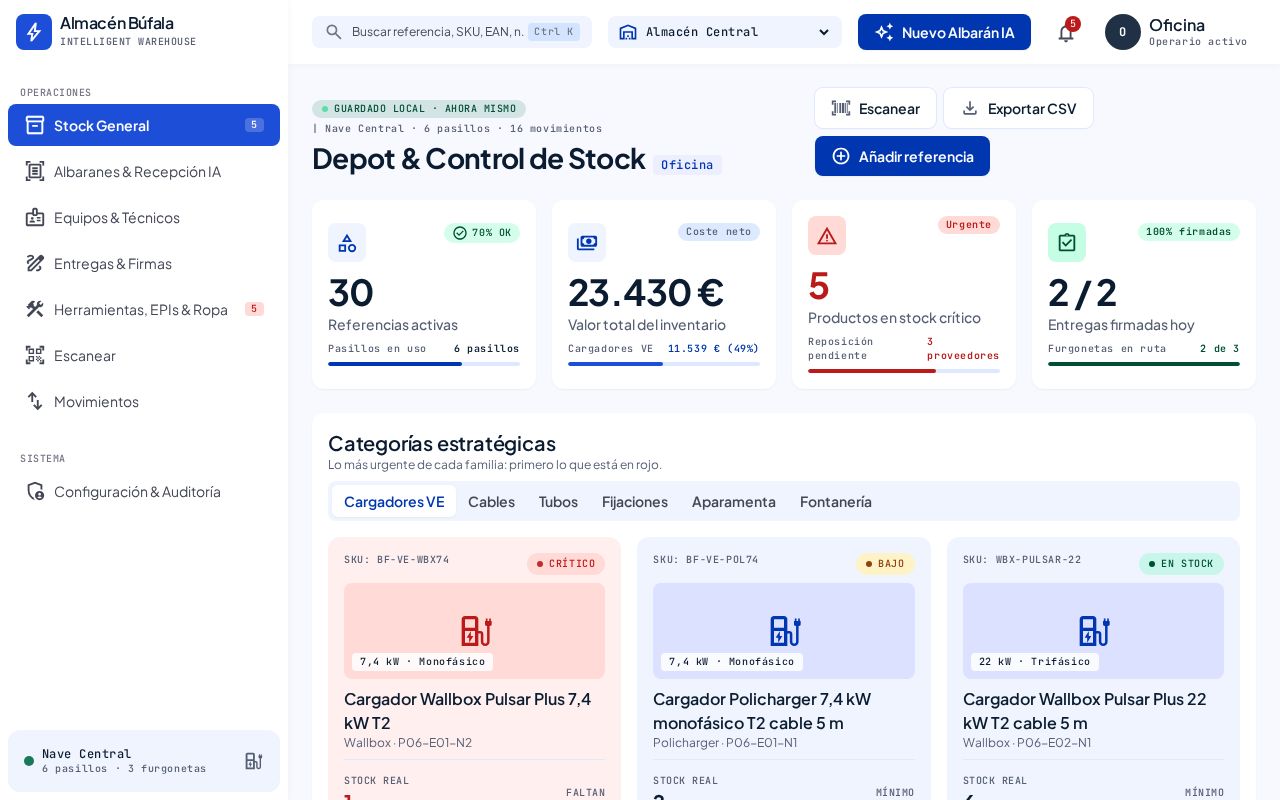Click the Oficina user avatar
Screen dimensions: 1280x800
pos(1123,32)
